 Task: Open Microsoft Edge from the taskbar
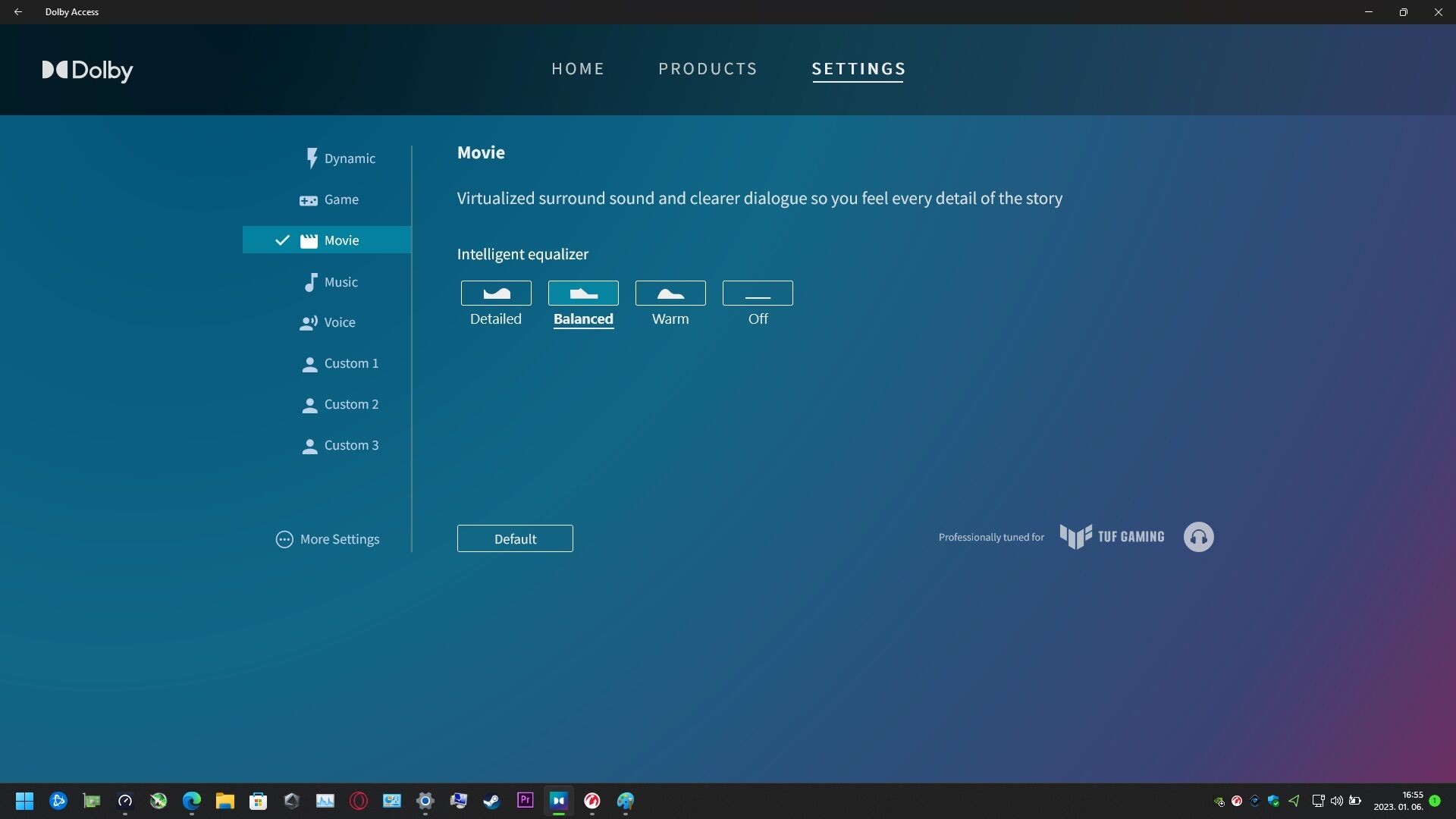pos(192,801)
